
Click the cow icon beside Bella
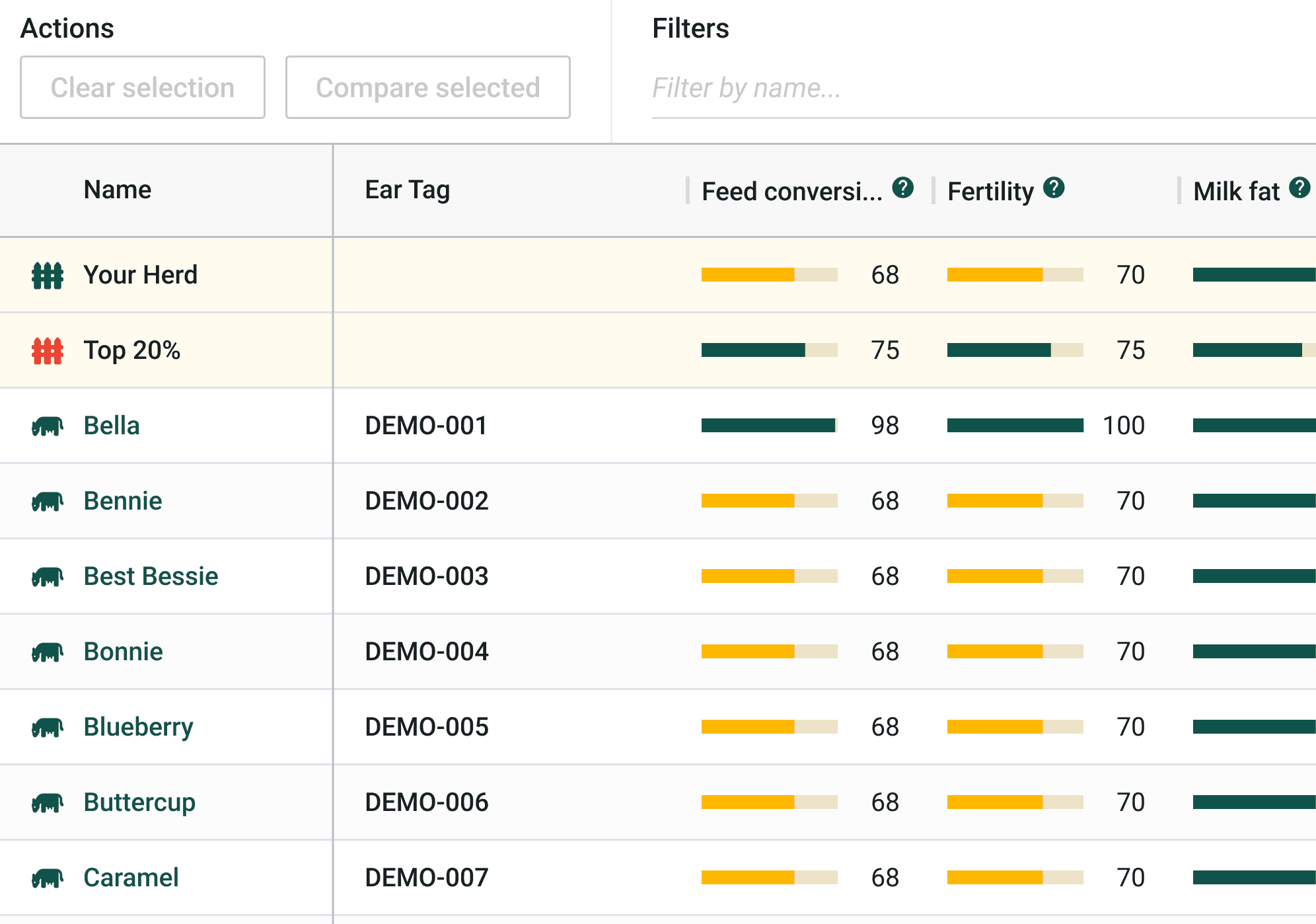point(48,426)
